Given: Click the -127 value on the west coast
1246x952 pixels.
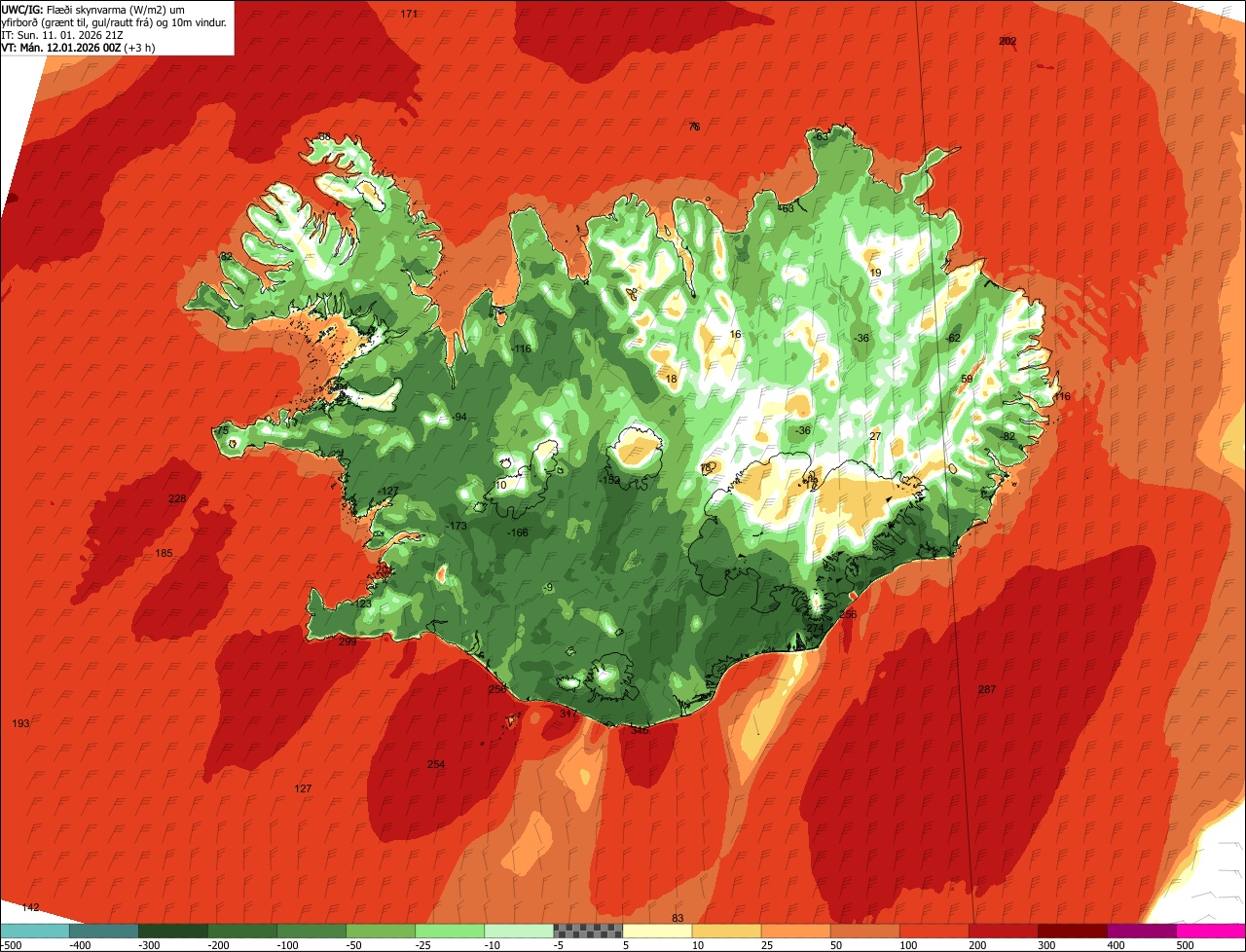Looking at the screenshot, I should 387,491.
